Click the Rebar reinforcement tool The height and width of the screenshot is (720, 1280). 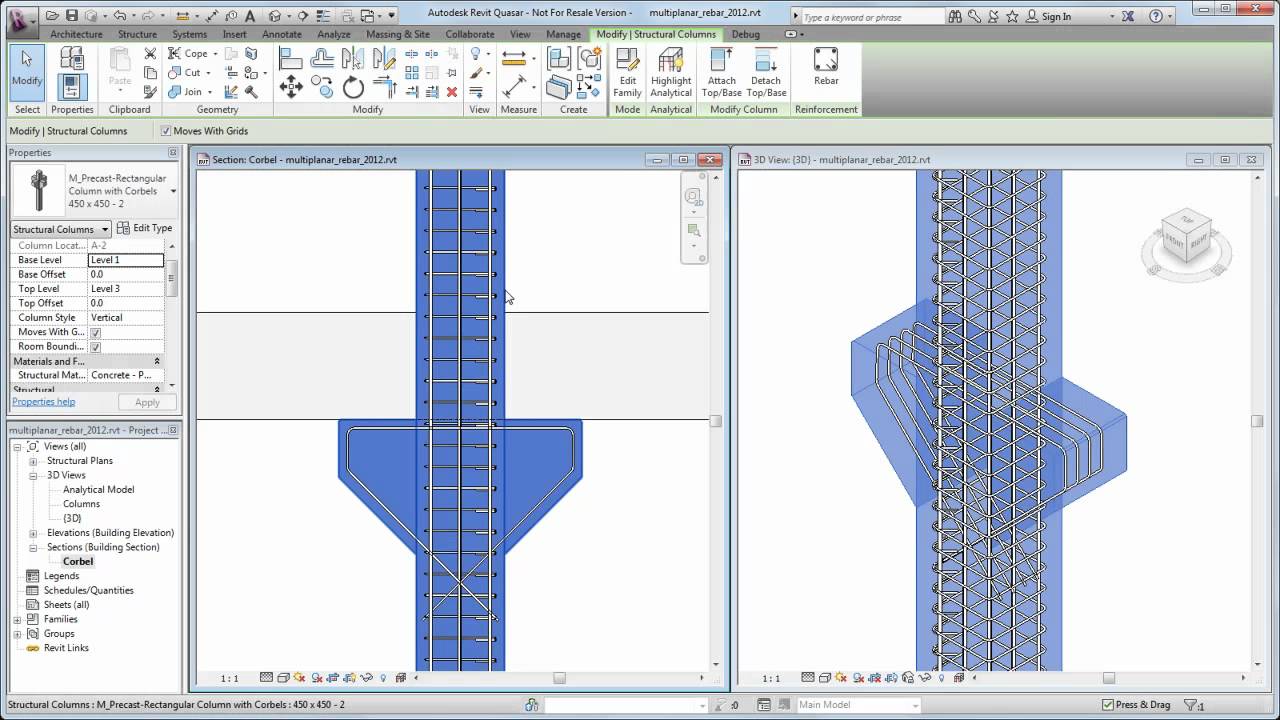[826, 68]
